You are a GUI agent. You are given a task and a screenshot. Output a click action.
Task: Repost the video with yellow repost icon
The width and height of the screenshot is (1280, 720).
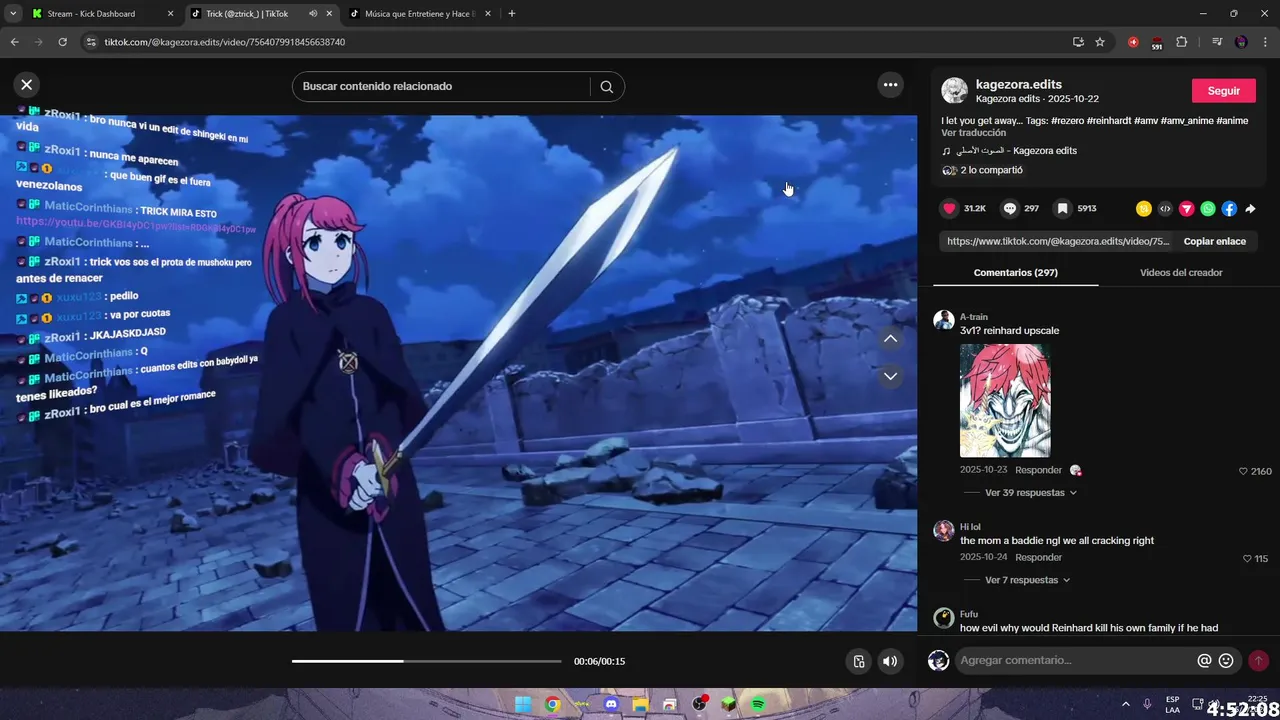[x=1144, y=209]
